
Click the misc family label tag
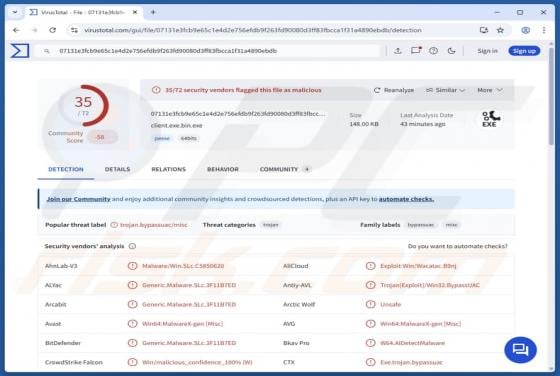[x=451, y=225]
